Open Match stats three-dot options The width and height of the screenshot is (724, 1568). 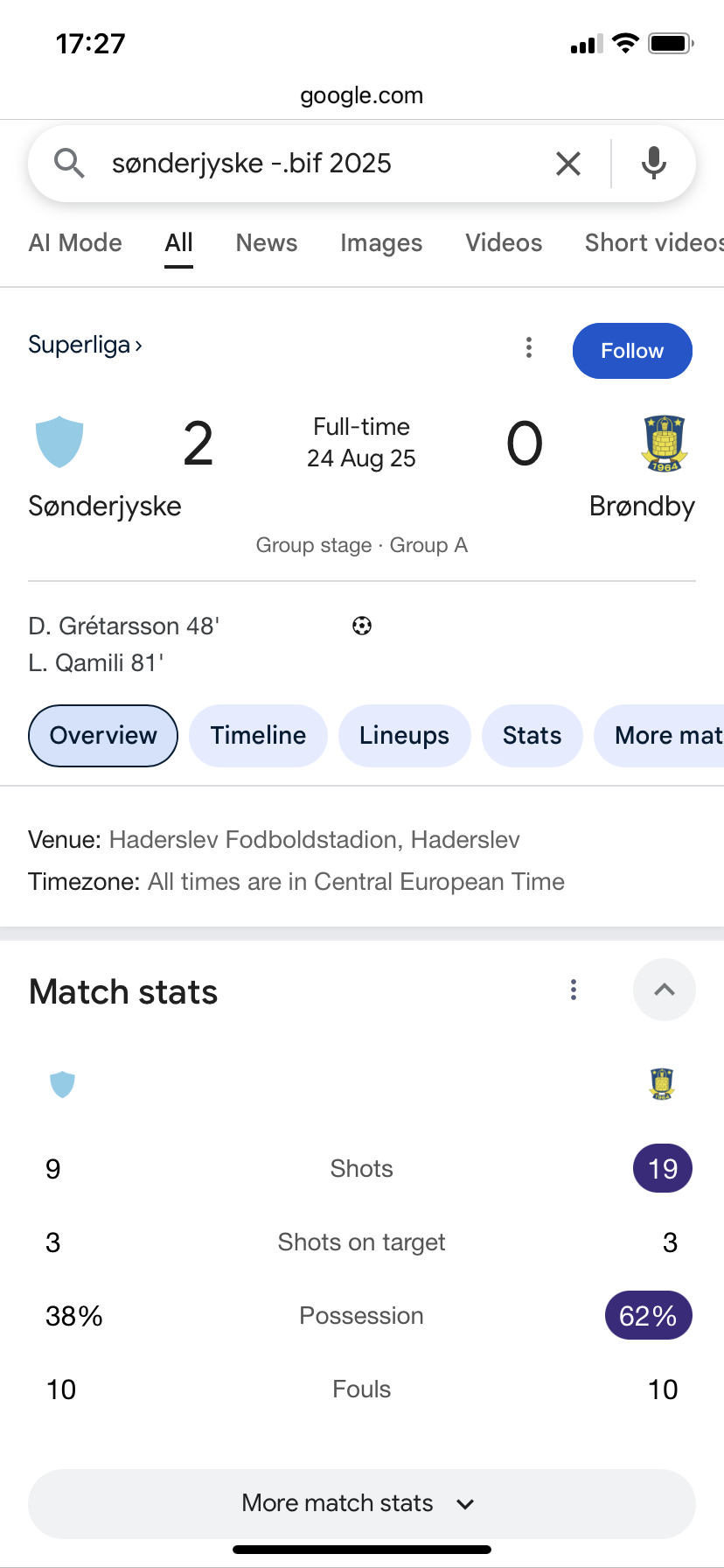(574, 990)
